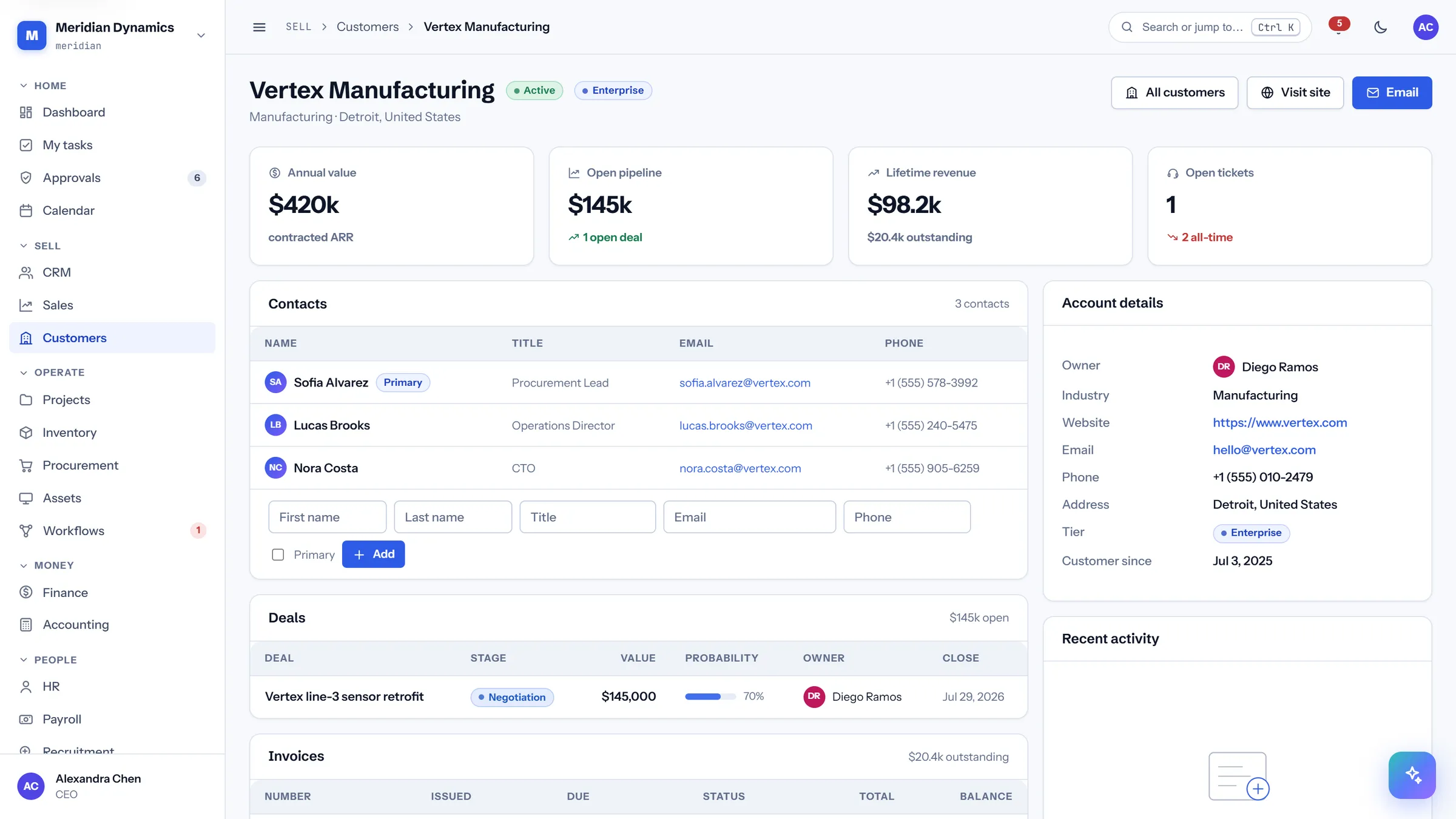Viewport: 1456px width, 819px height.
Task: Open Vertex line-3 sensor retrofit deal
Action: click(x=344, y=696)
